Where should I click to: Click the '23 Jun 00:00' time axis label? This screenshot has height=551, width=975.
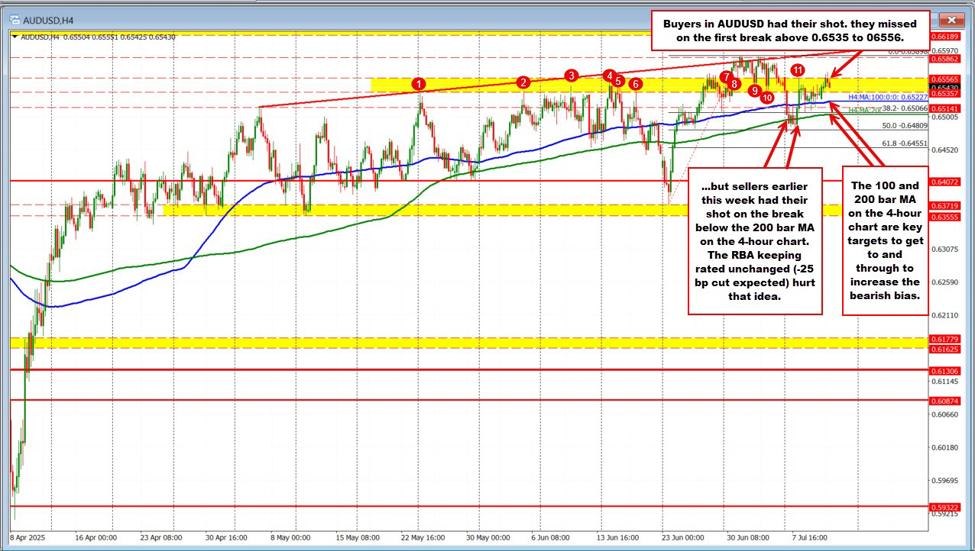pyautogui.click(x=683, y=537)
